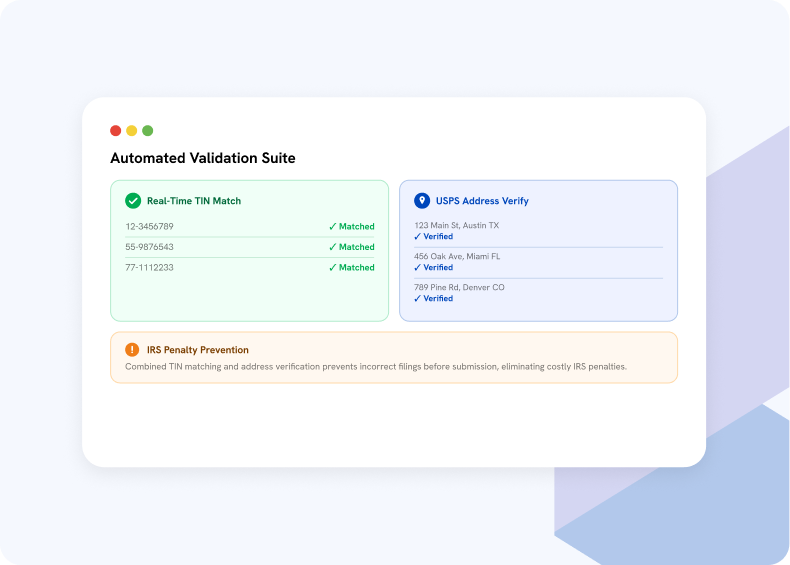The height and width of the screenshot is (565, 790).
Task: Select the 789 Pine Rd, Denver CO address
Action: coord(459,287)
